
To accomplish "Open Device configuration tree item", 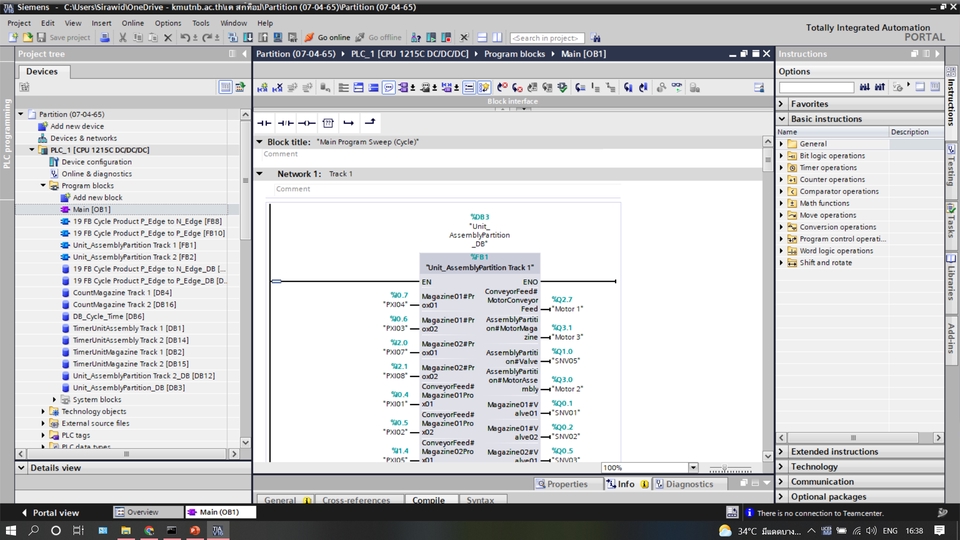I will click(96, 162).
